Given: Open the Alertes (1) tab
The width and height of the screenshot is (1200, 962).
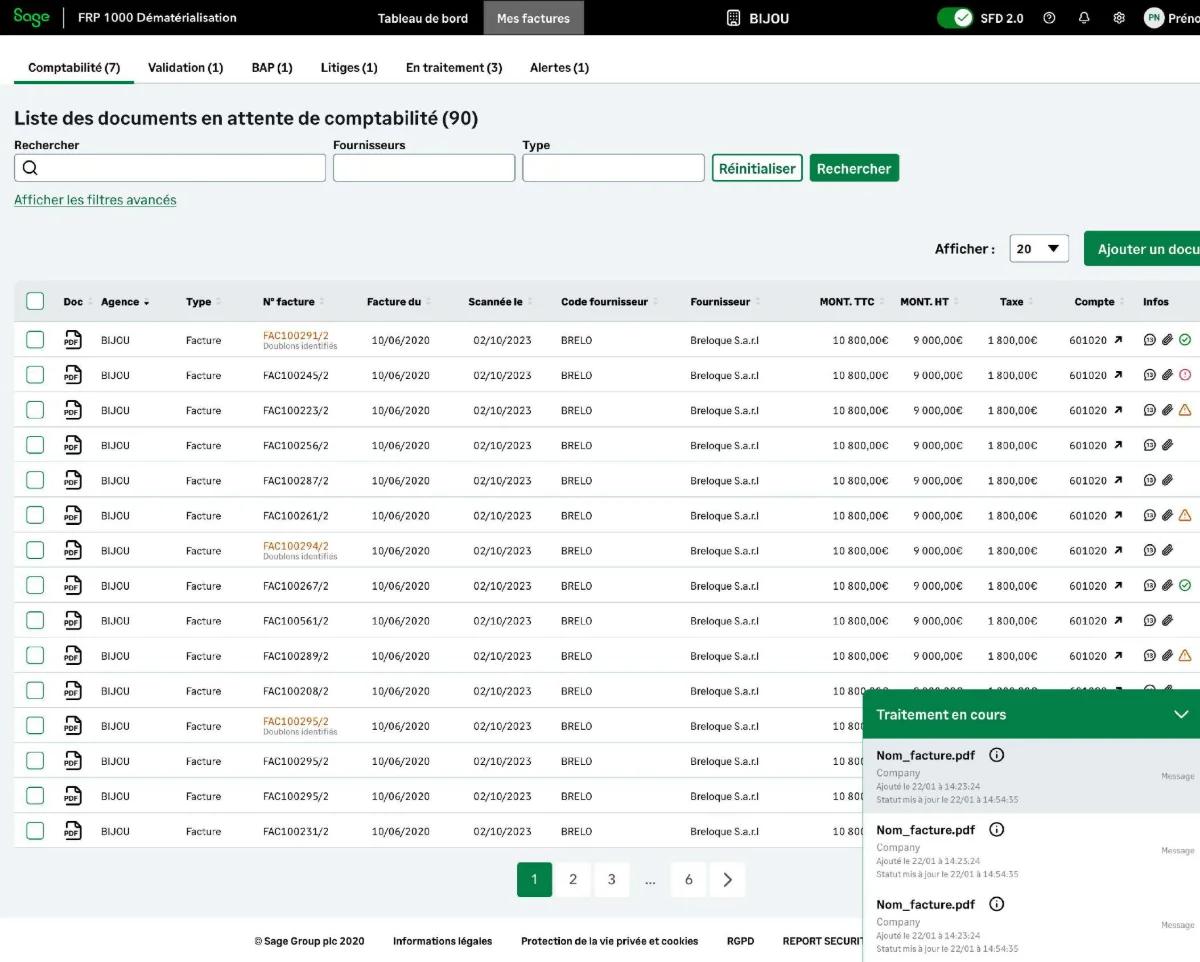Looking at the screenshot, I should click(559, 67).
